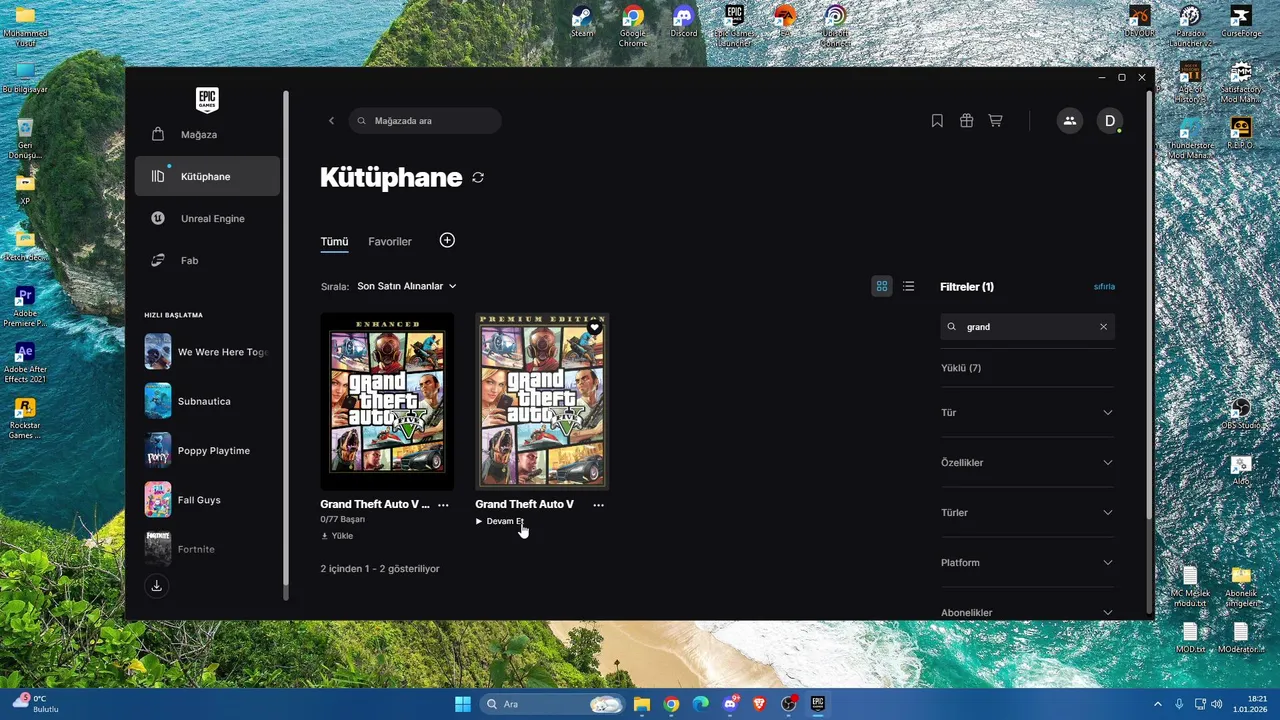Click the library window vertical scrollbar

pos(1149,304)
